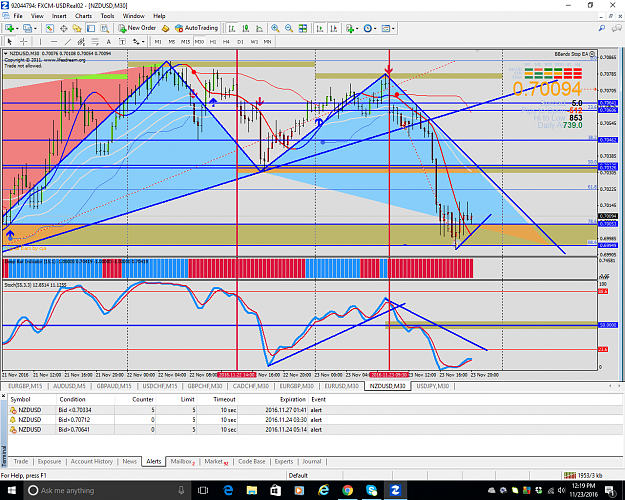625x500 pixels.
Task: Open the NZDUSD,M30 chart title triangle
Action: point(6,53)
